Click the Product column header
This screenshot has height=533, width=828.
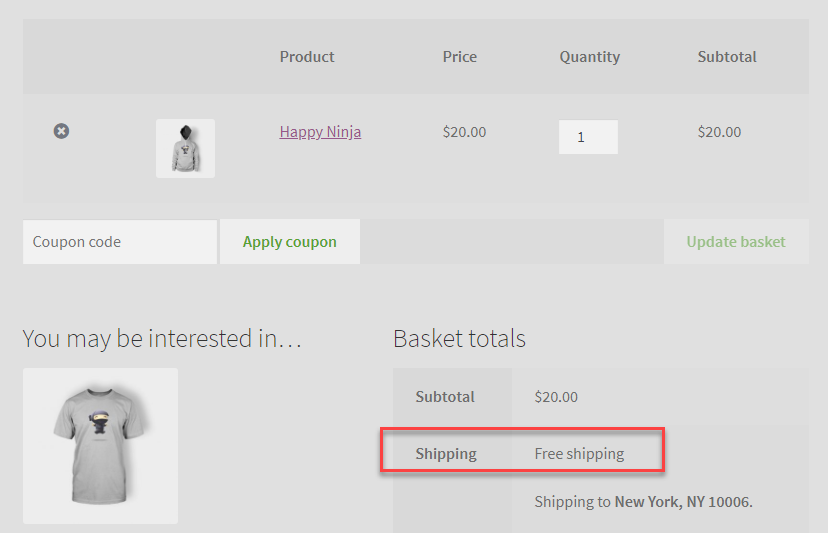[307, 57]
